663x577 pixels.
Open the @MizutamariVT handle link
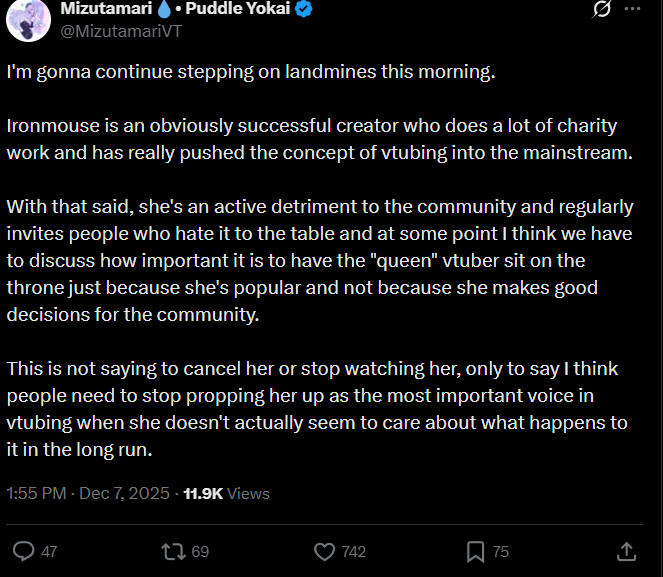click(x=121, y=30)
